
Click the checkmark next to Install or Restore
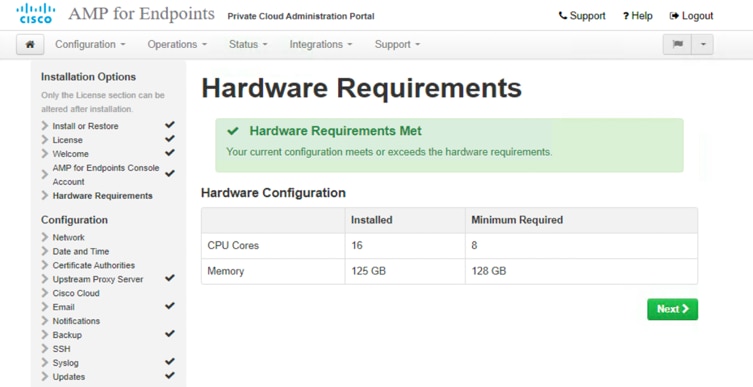170,125
